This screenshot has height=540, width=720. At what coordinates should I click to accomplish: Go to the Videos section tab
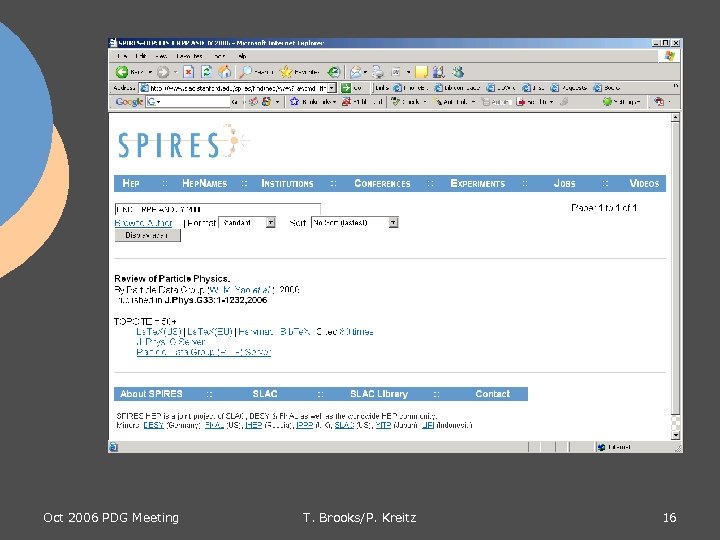coord(644,183)
